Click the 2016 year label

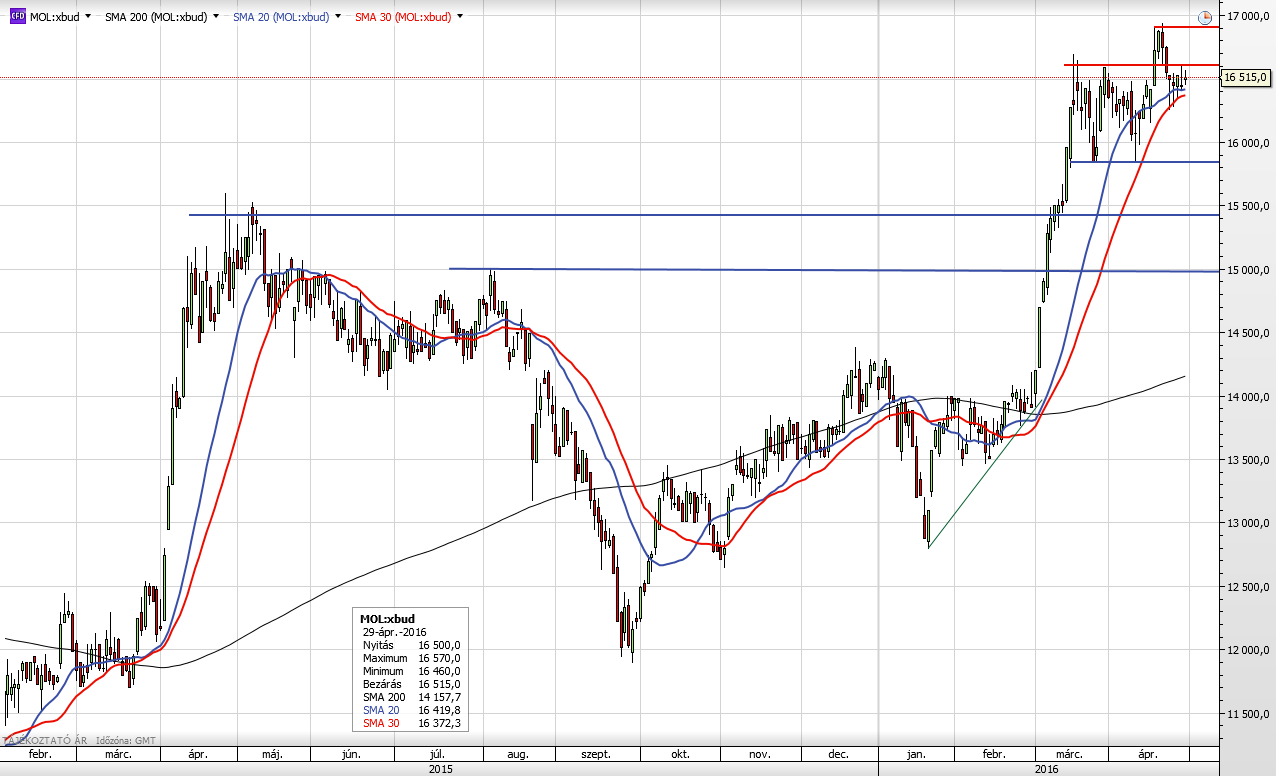1046,769
